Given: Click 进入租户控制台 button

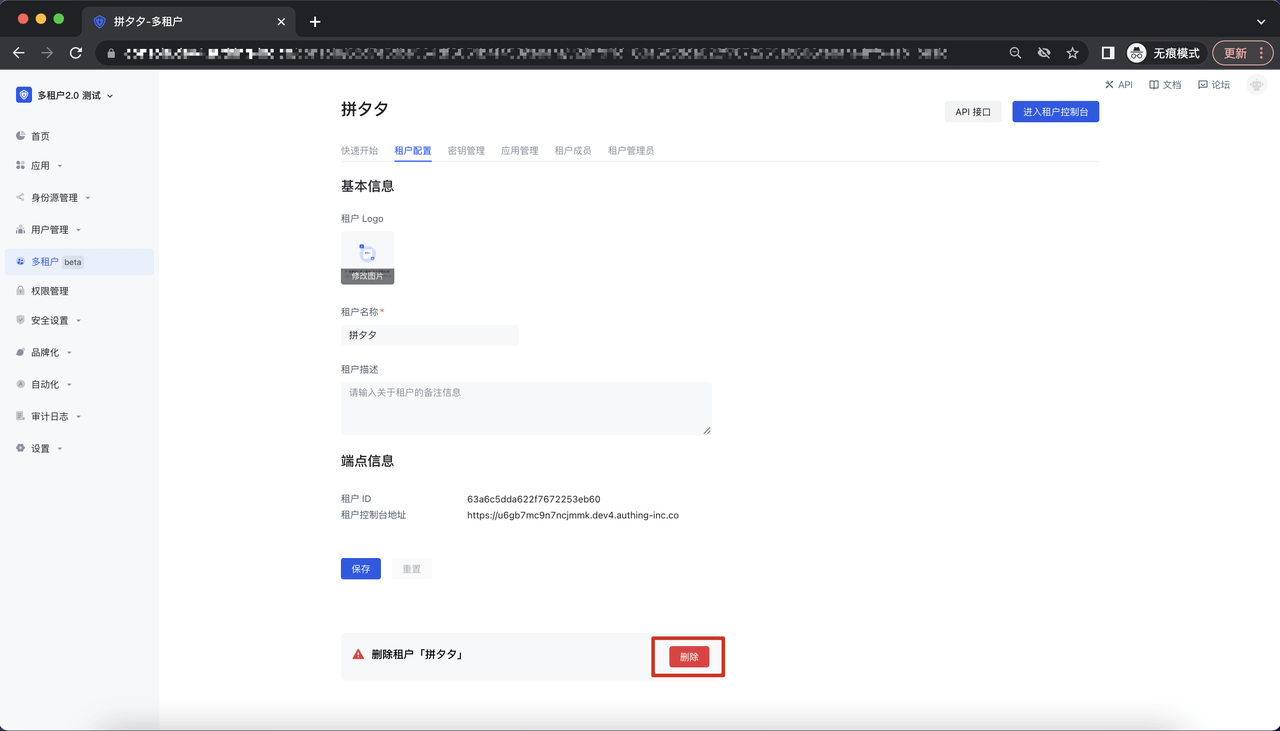Looking at the screenshot, I should click(1055, 112).
